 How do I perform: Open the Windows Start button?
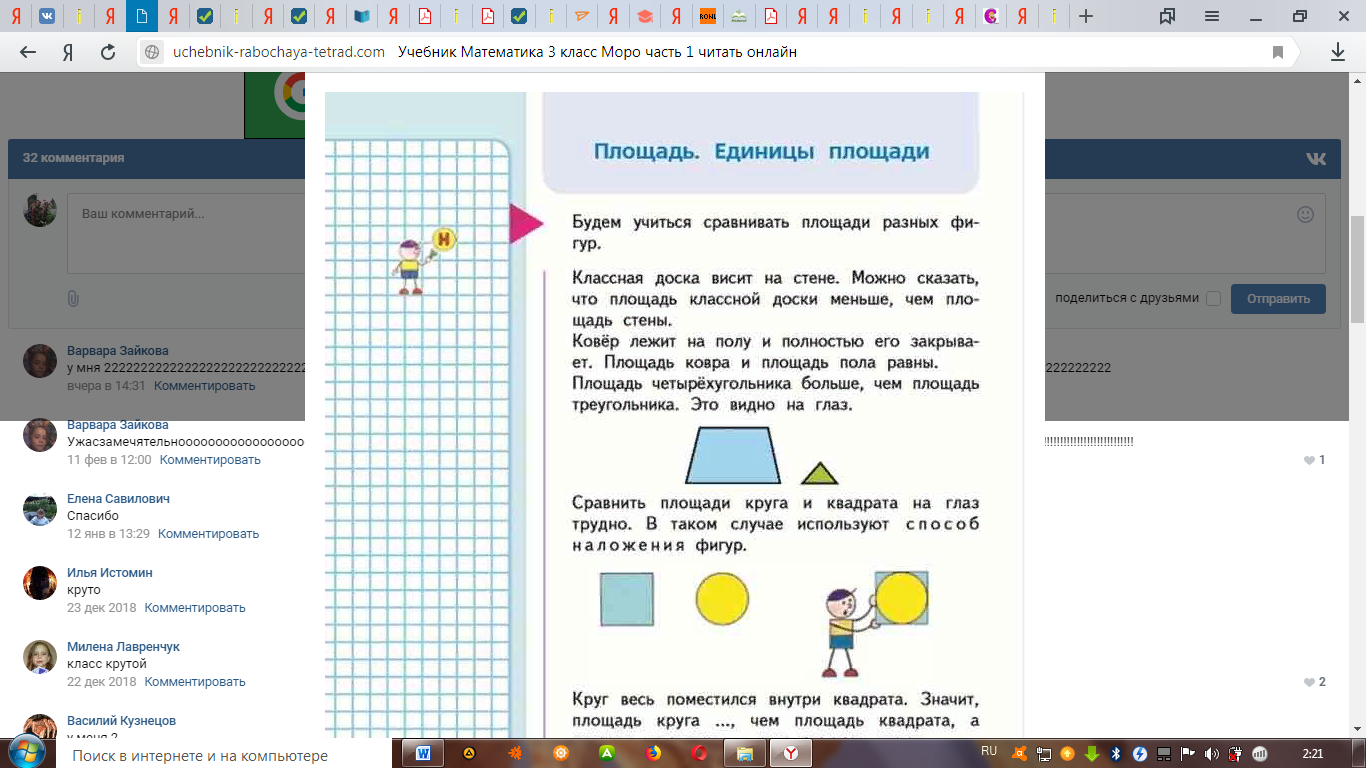tap(26, 752)
